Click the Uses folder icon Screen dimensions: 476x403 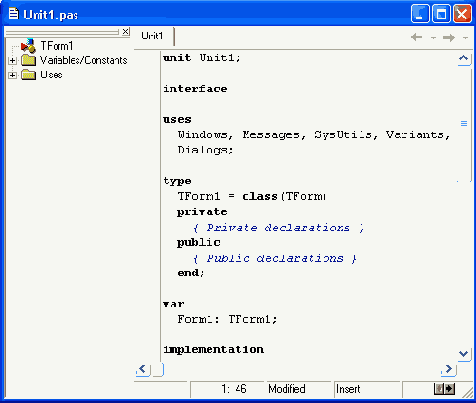click(x=28, y=75)
